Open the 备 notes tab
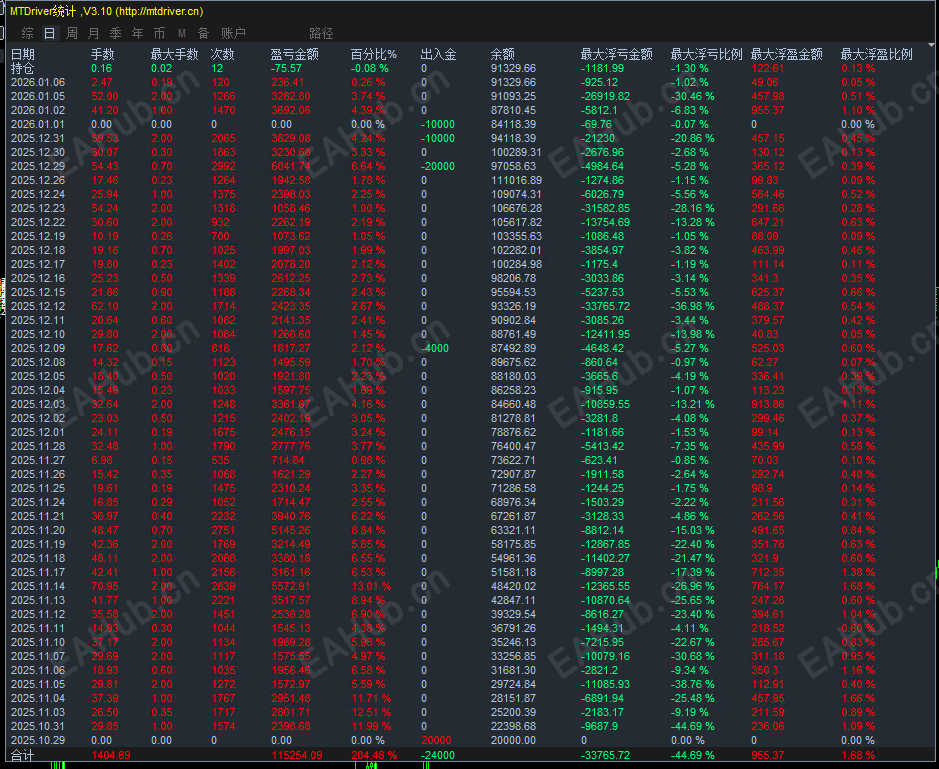This screenshot has width=939, height=769. [x=204, y=34]
